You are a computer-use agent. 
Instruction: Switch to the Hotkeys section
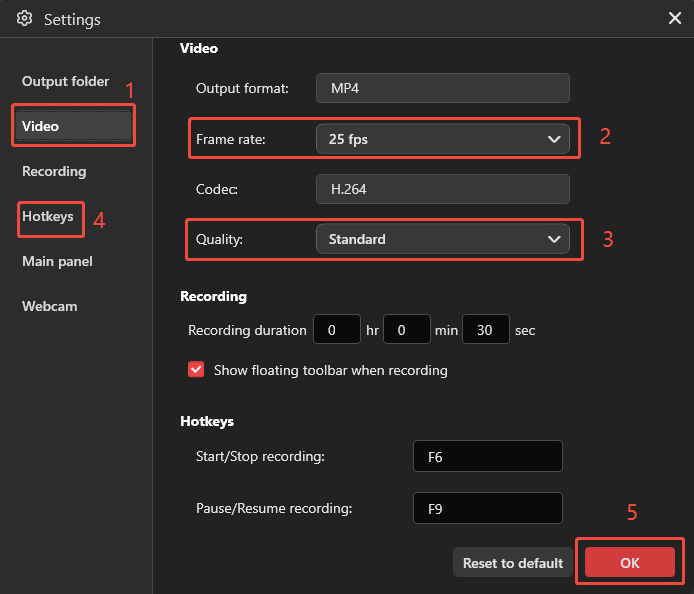pos(48,216)
